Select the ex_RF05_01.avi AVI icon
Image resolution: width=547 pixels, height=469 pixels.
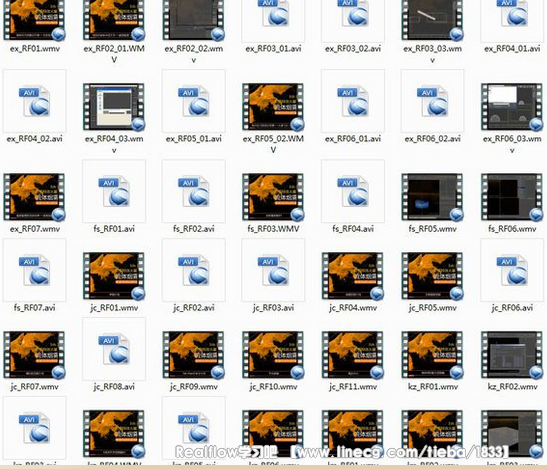tap(194, 101)
